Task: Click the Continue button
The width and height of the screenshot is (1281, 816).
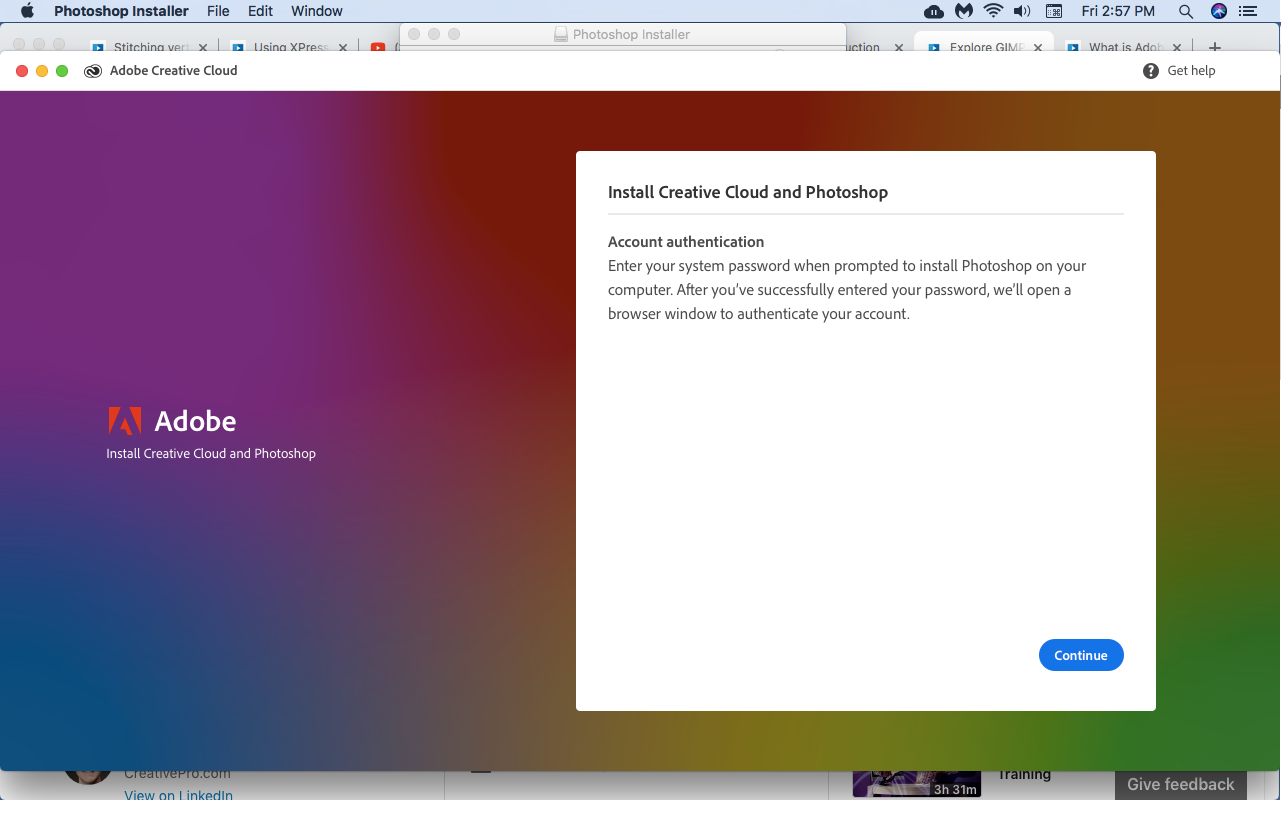Action: [1081, 655]
